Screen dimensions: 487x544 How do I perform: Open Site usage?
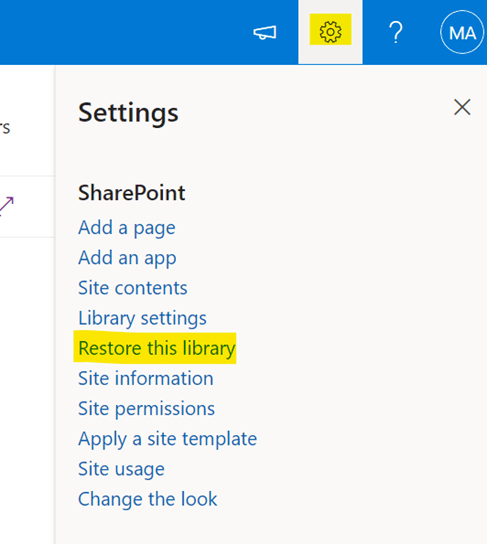[x=121, y=469]
